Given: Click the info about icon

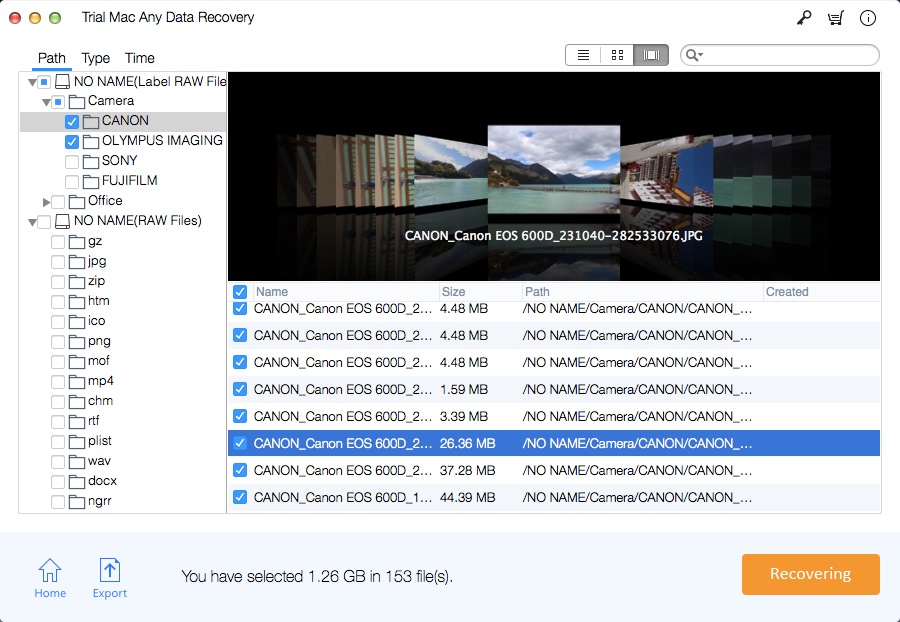Looking at the screenshot, I should click(867, 18).
